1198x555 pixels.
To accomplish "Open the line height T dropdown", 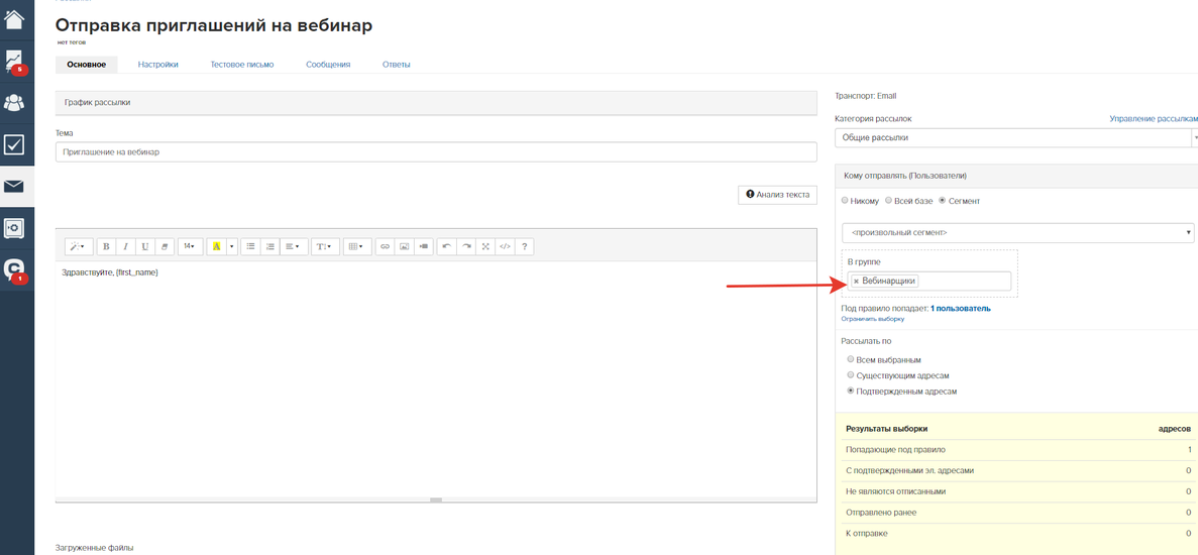I will click(x=324, y=247).
